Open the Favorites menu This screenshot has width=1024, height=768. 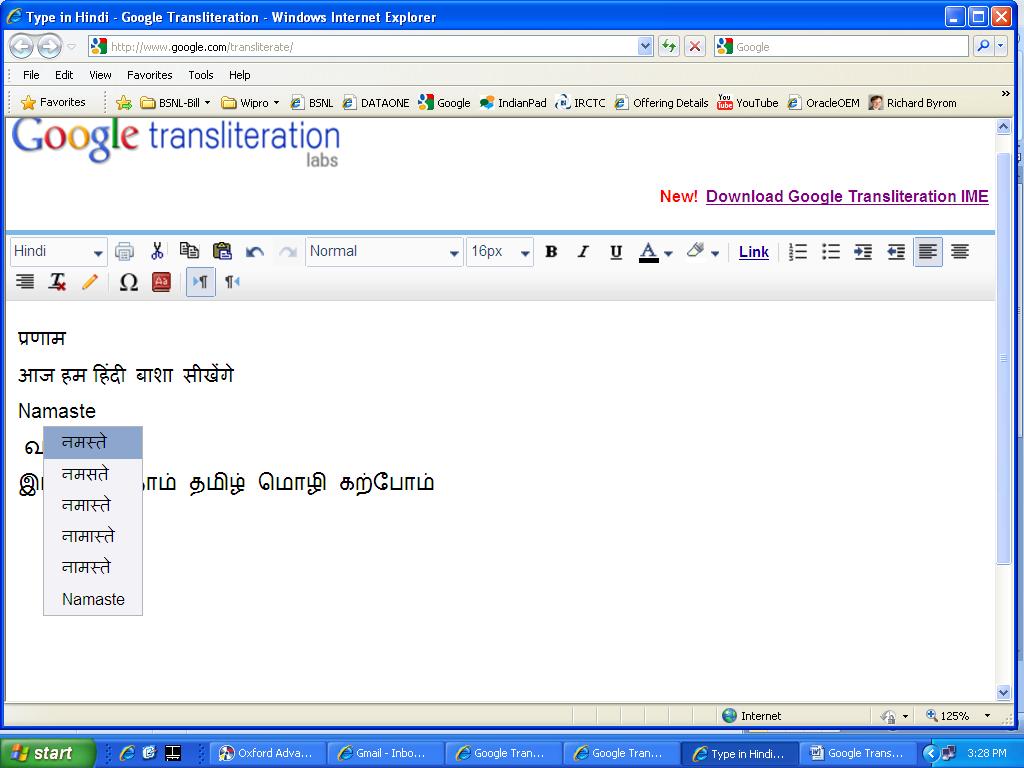point(150,74)
